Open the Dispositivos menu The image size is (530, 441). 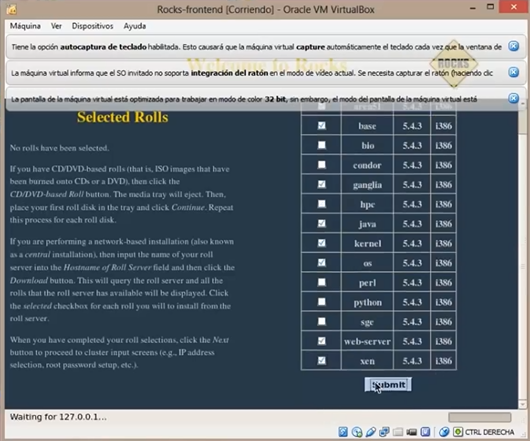[x=92, y=26]
